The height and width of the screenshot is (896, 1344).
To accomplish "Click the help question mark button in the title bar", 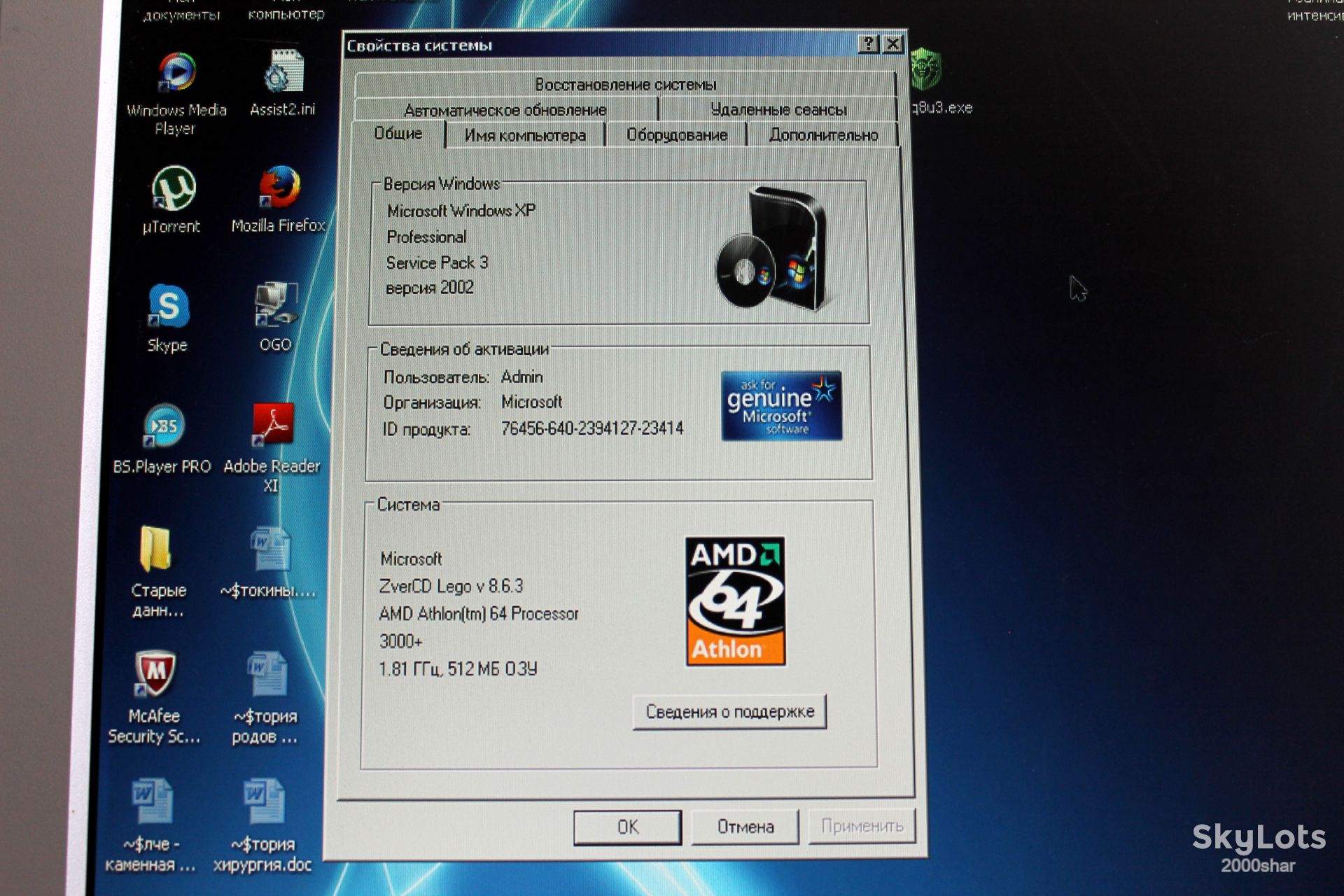I will click(x=868, y=44).
